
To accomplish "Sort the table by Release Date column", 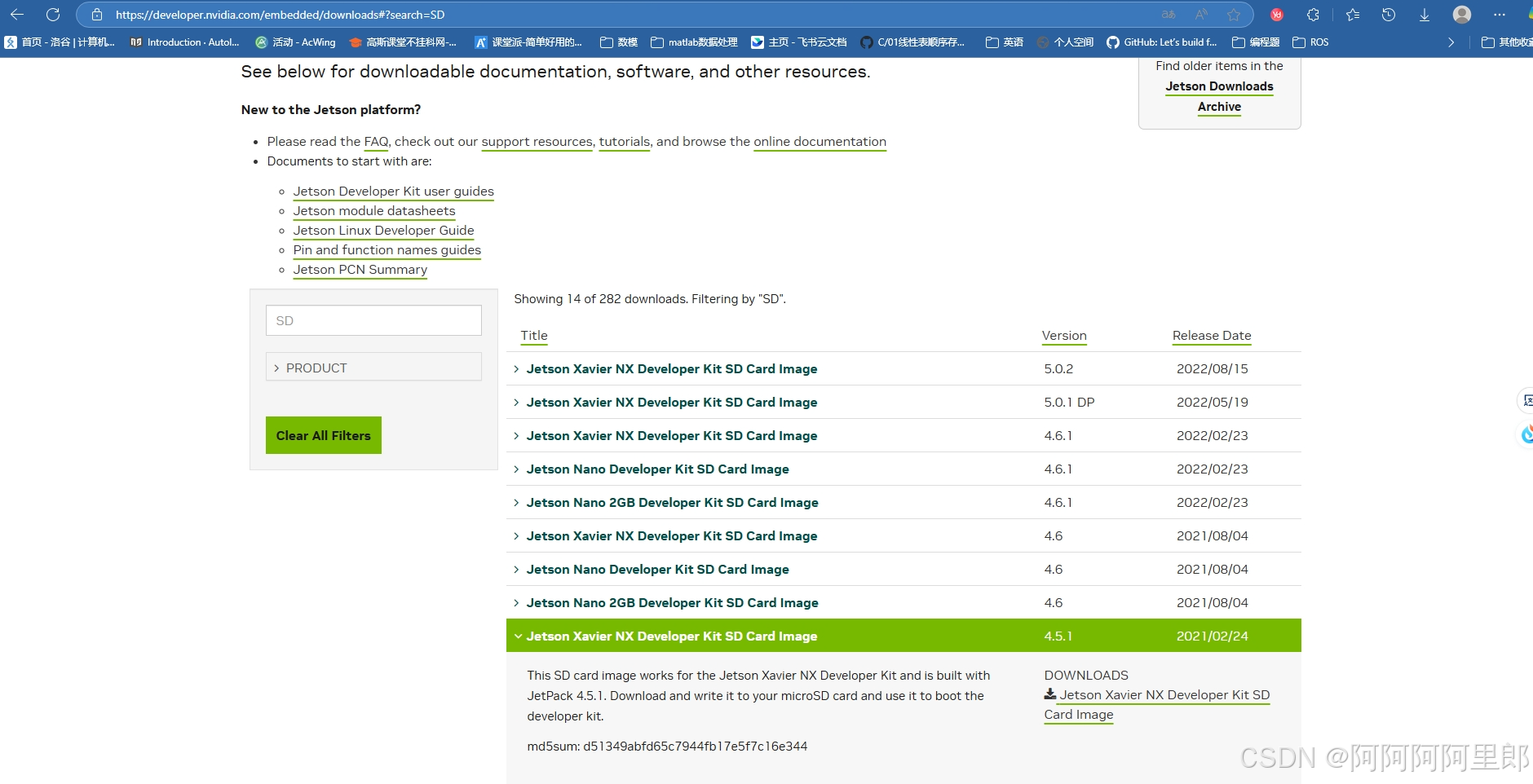I will (1212, 336).
